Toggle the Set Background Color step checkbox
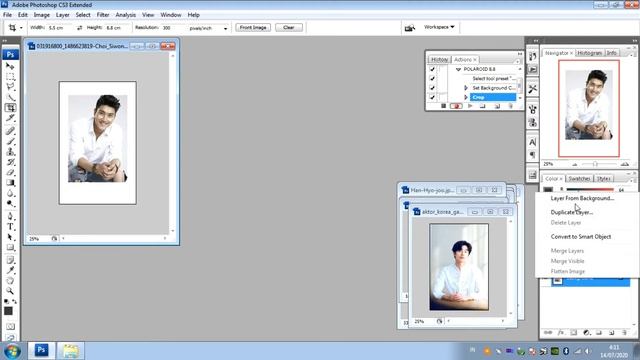This screenshot has width=640, height=360. point(432,88)
